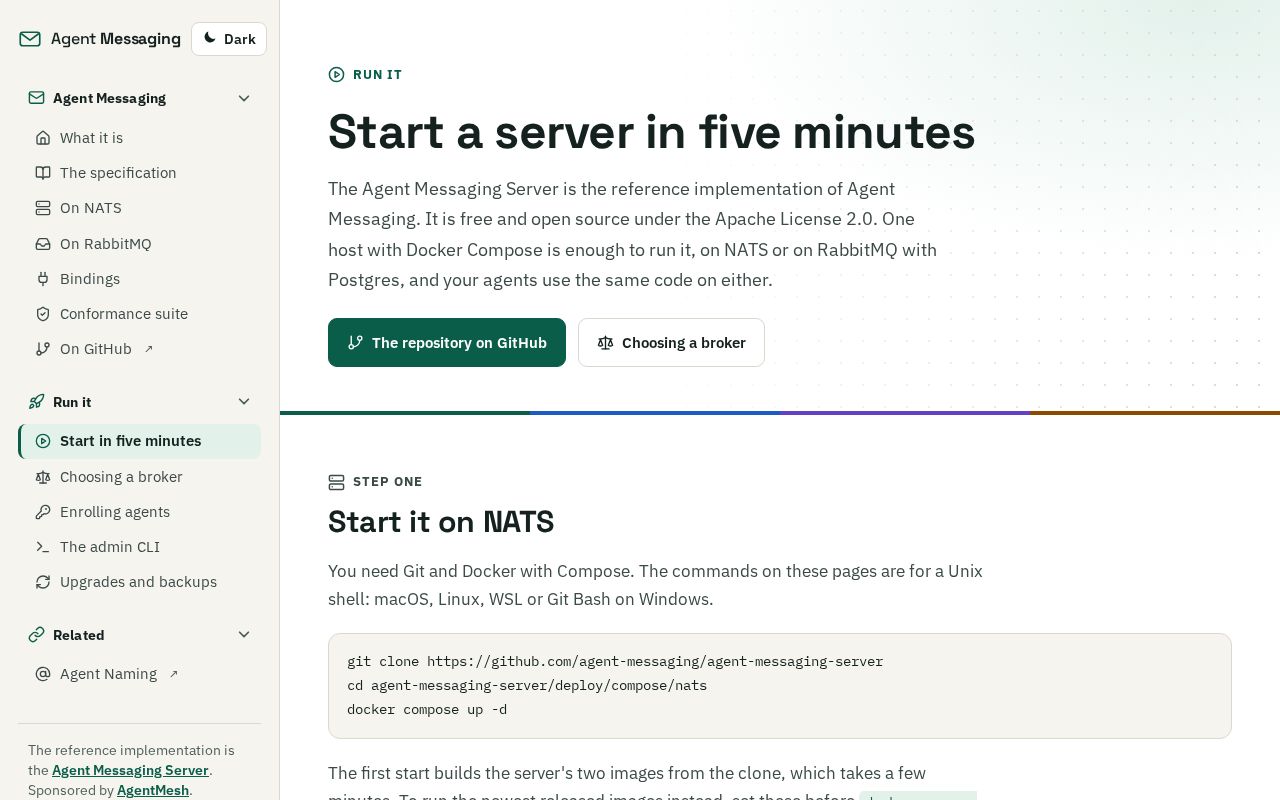The width and height of the screenshot is (1280, 800).
Task: Click The repository on GitHub button
Action: tap(447, 342)
